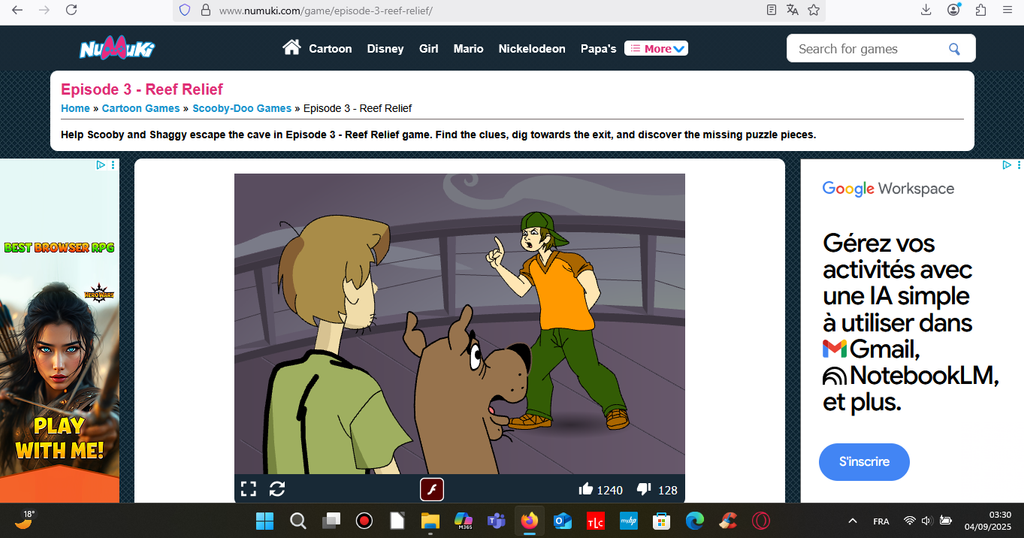1024x538 pixels.
Task: Bookmark this page with the star icon
Action: [814, 10]
